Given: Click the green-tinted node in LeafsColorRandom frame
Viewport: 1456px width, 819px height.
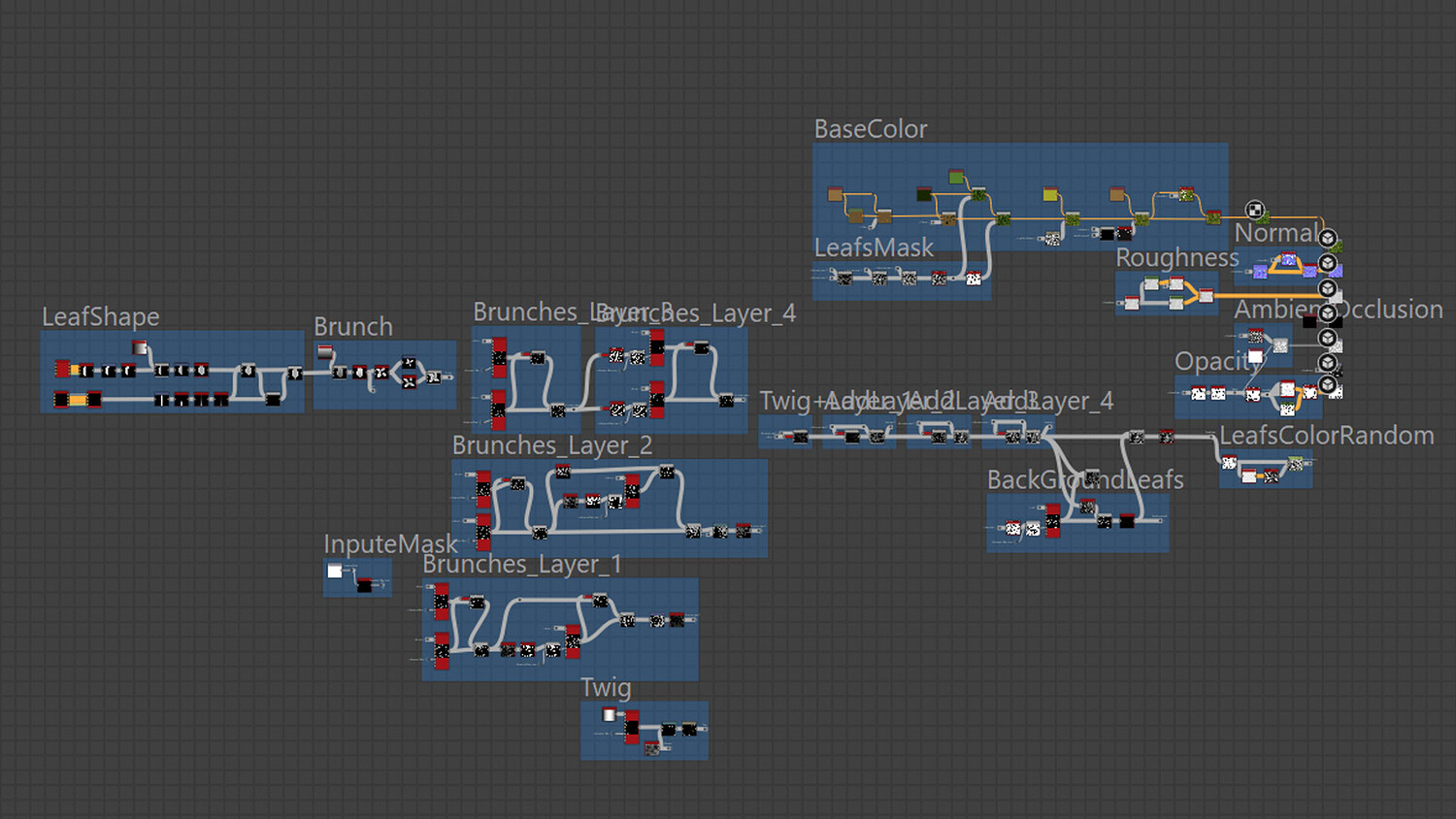Looking at the screenshot, I should click(x=1296, y=464).
